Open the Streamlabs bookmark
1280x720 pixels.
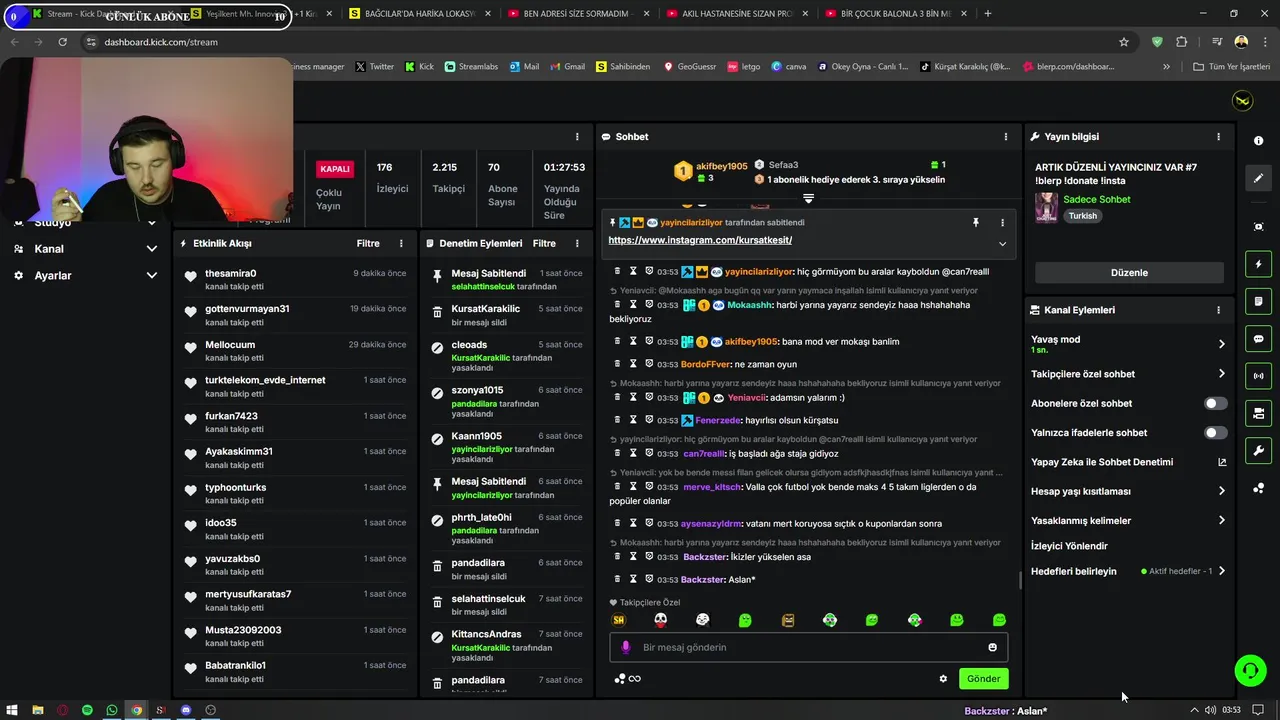point(471,67)
